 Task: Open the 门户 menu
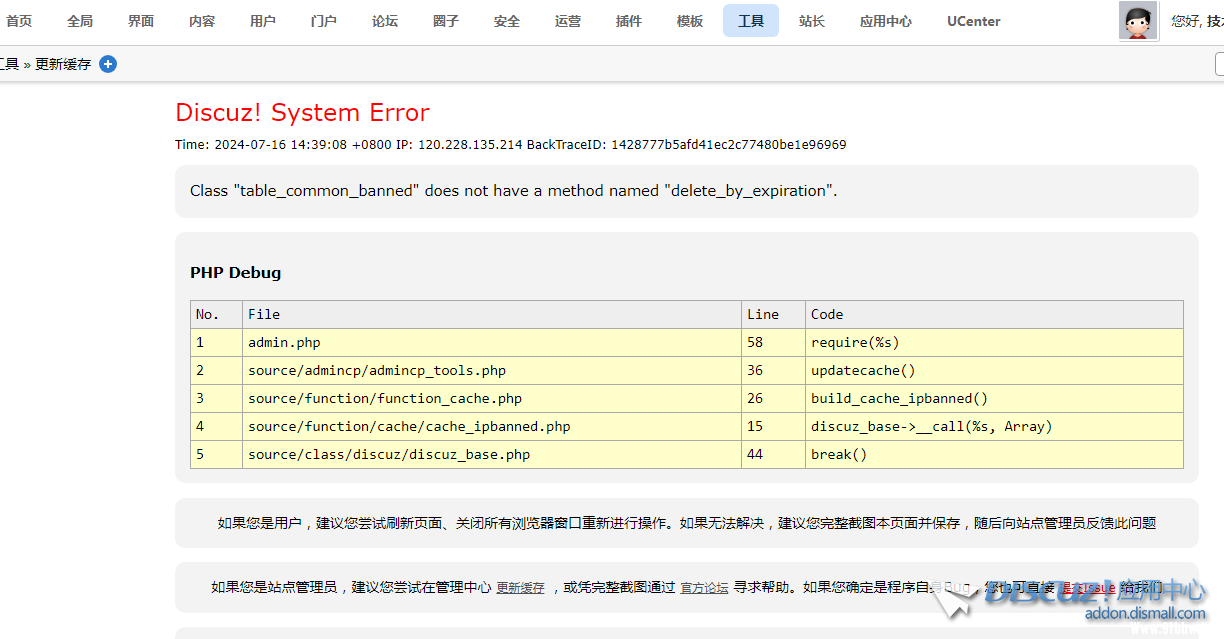[x=324, y=21]
